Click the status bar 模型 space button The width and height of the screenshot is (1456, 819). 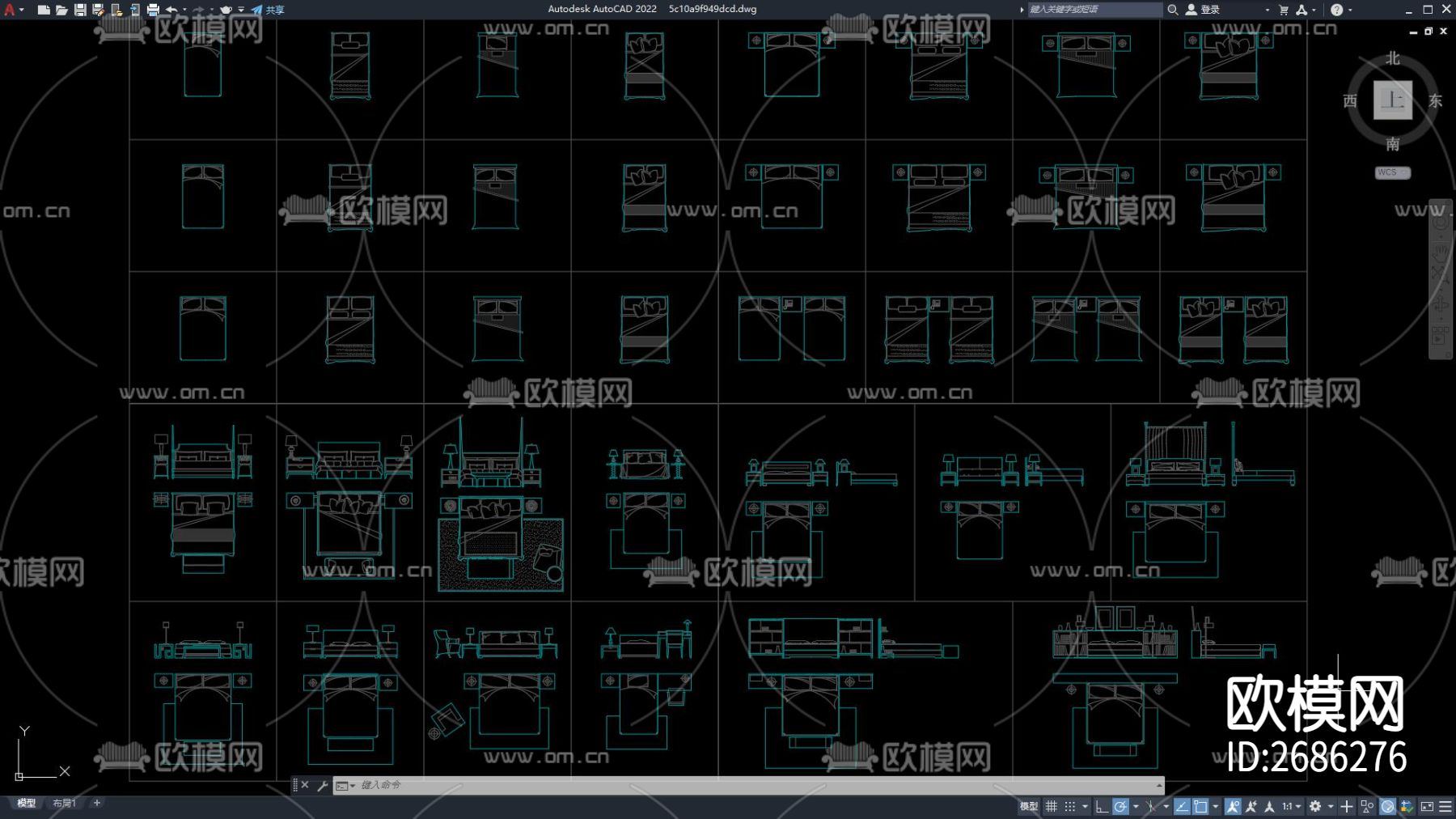(x=1028, y=806)
